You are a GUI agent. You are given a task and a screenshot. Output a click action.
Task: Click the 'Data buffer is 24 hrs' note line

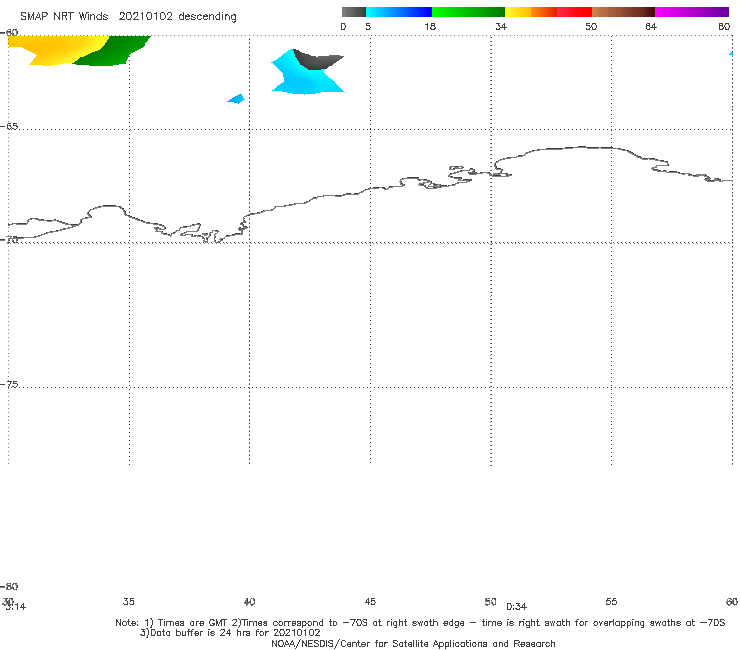(230, 633)
